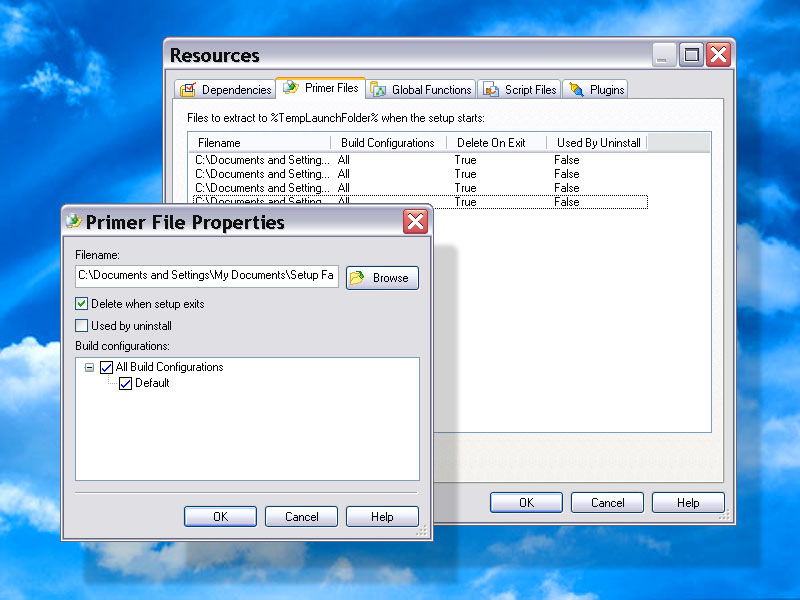Click the Dependencies tab icon
This screenshot has height=600, width=800.
pyautogui.click(x=188, y=89)
